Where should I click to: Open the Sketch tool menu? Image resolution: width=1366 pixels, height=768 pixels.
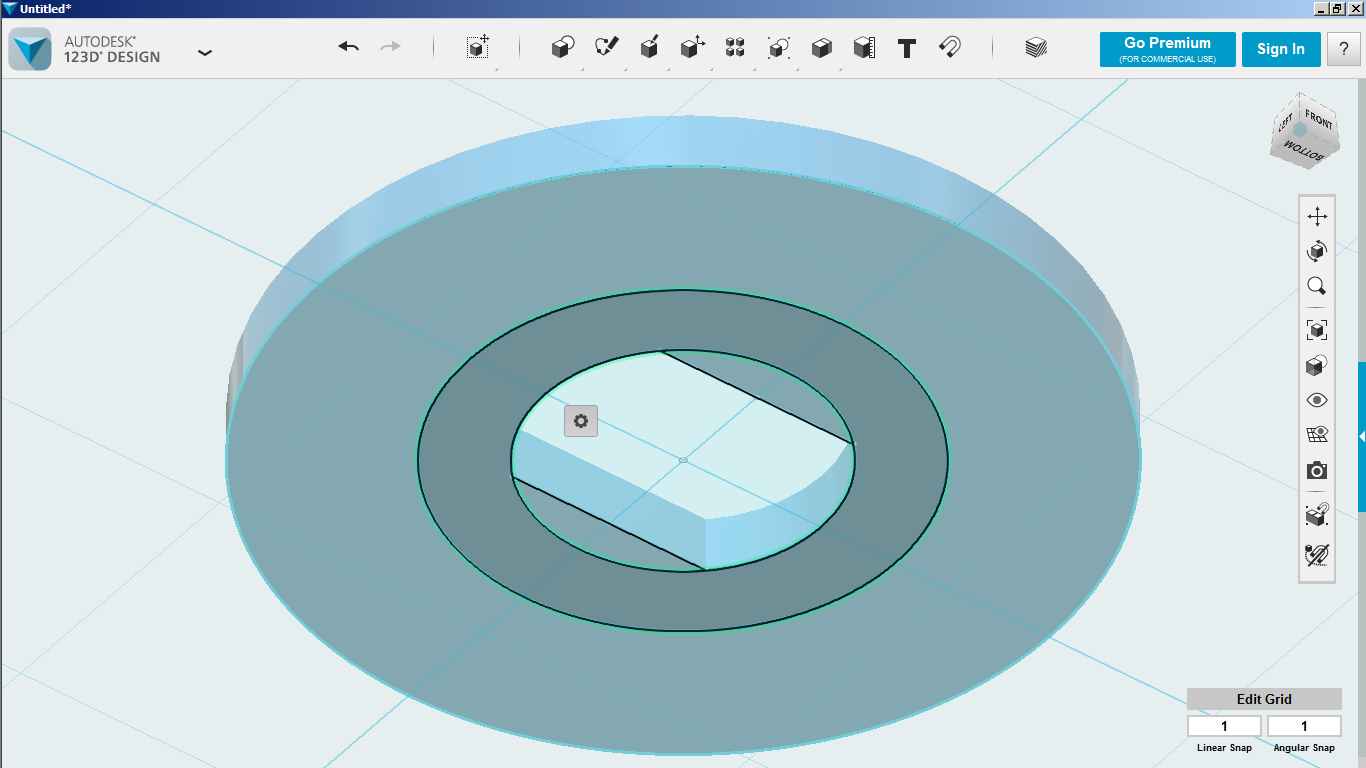click(x=606, y=47)
